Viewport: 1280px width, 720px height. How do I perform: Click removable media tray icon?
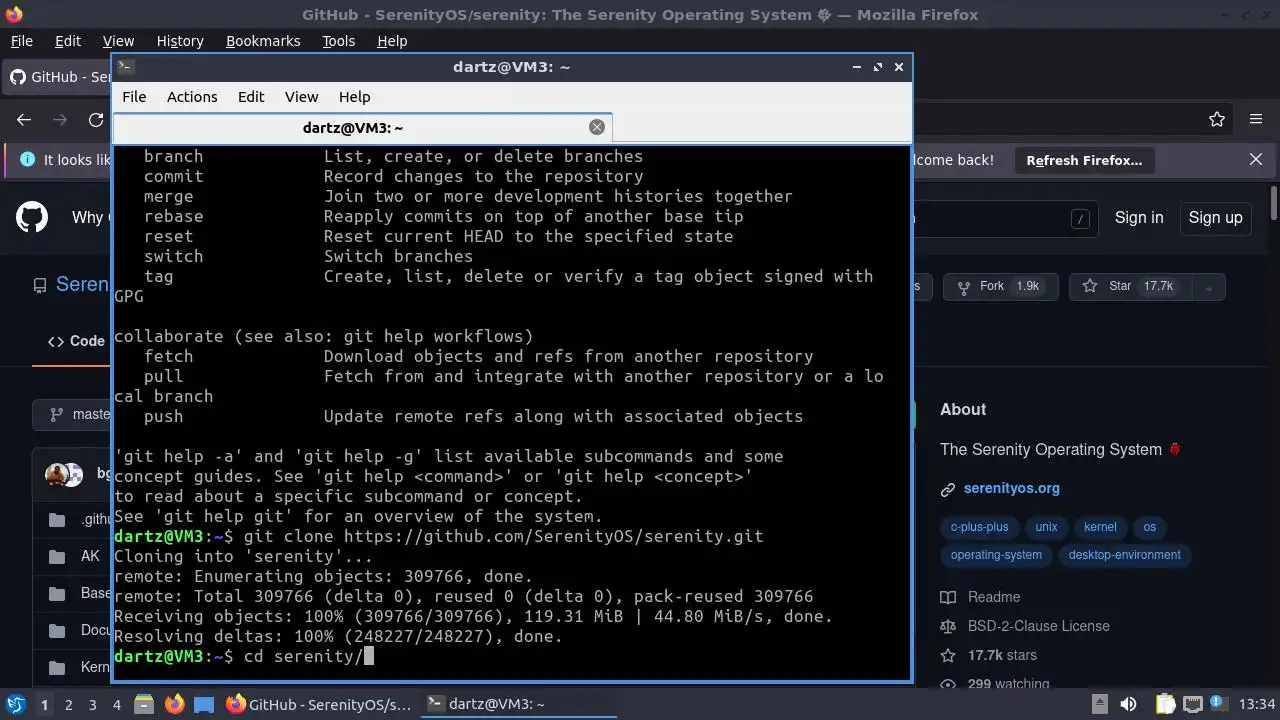click(x=1099, y=705)
